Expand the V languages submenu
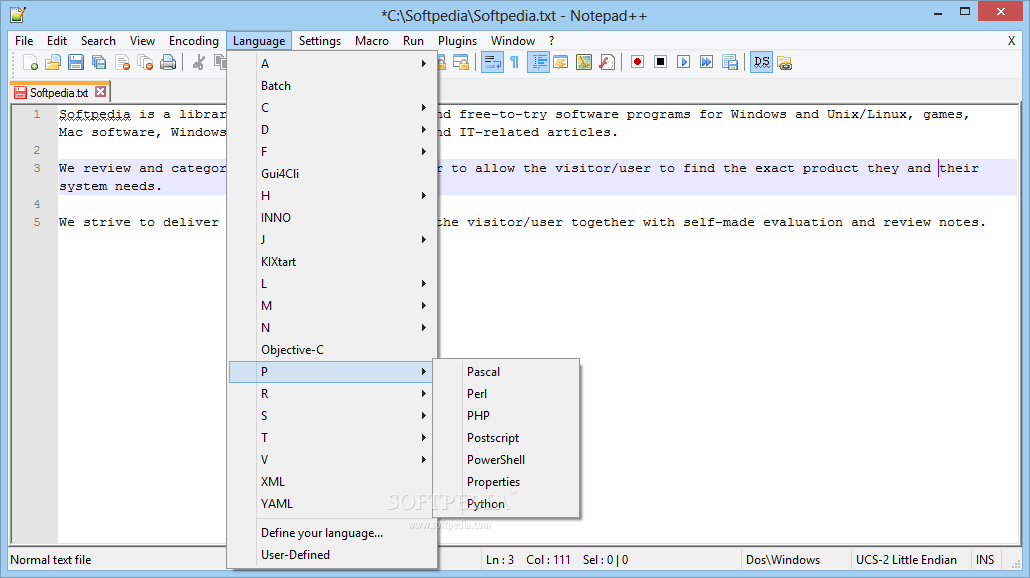This screenshot has width=1030, height=578. (333, 460)
